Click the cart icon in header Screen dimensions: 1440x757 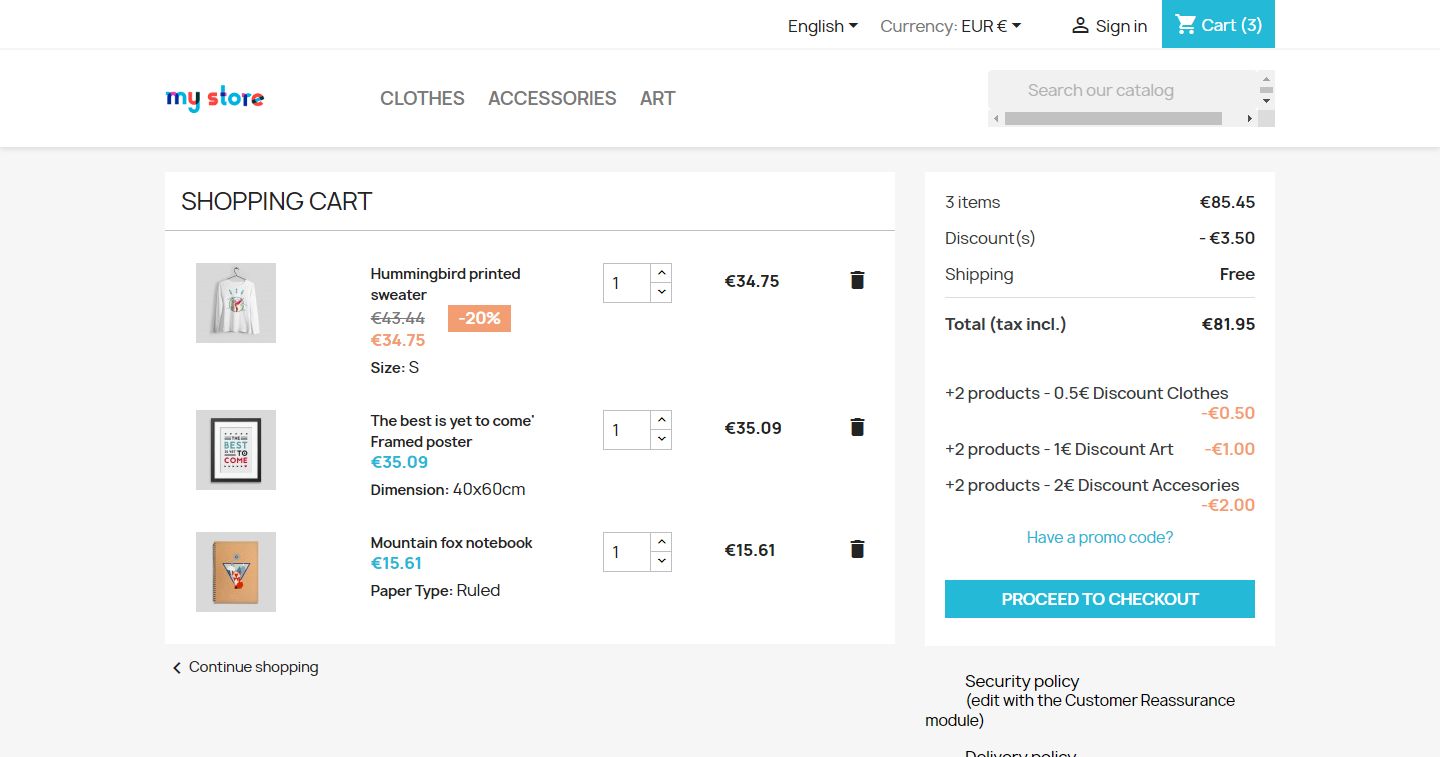(x=1186, y=25)
